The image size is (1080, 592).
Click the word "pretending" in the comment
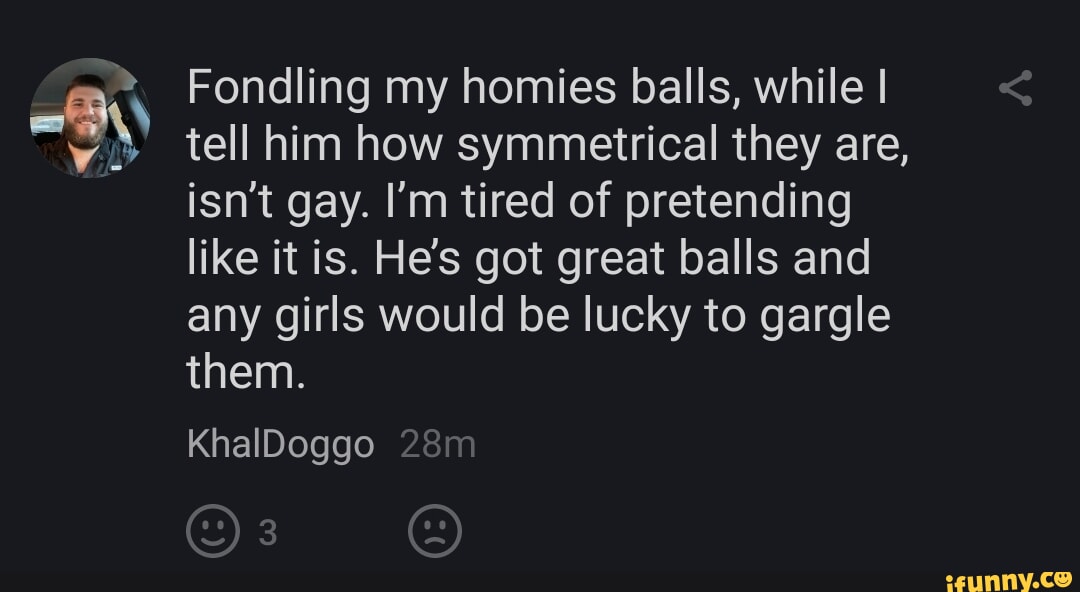[x=750, y=204]
